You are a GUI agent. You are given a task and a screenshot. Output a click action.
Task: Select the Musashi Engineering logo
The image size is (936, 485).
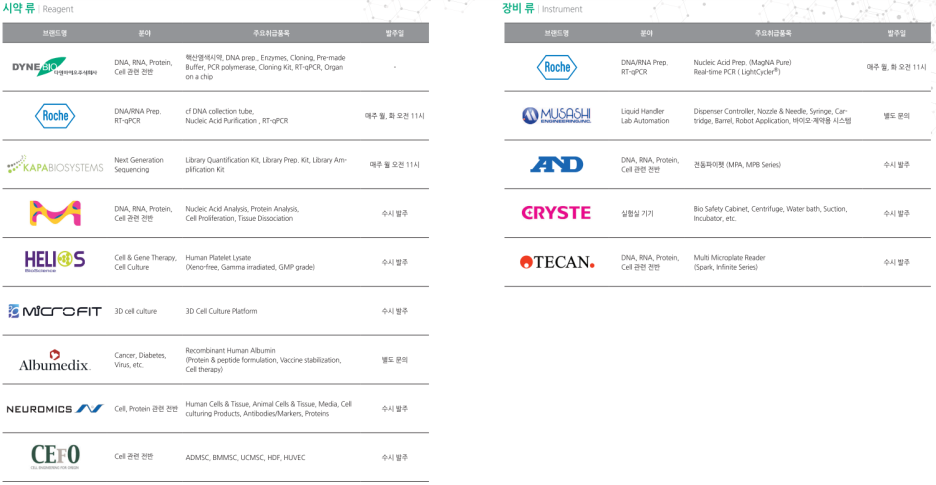pyautogui.click(x=556, y=116)
